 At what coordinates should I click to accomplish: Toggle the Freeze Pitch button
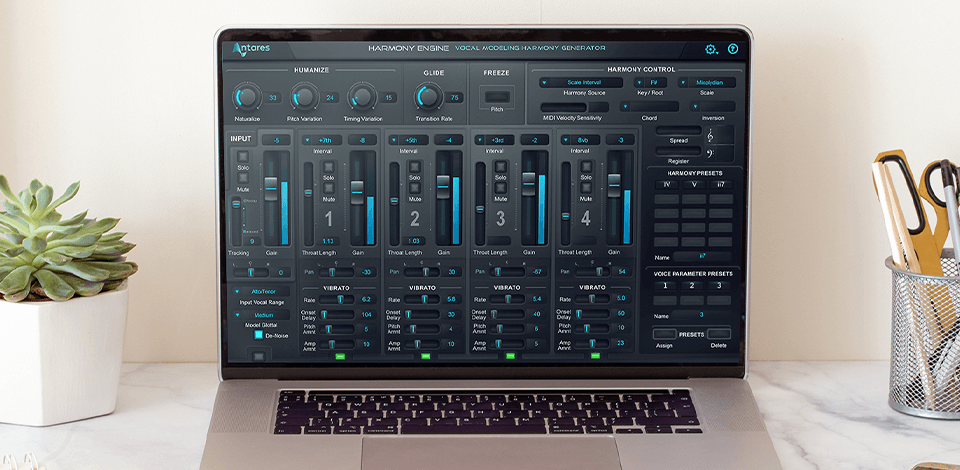[497, 97]
